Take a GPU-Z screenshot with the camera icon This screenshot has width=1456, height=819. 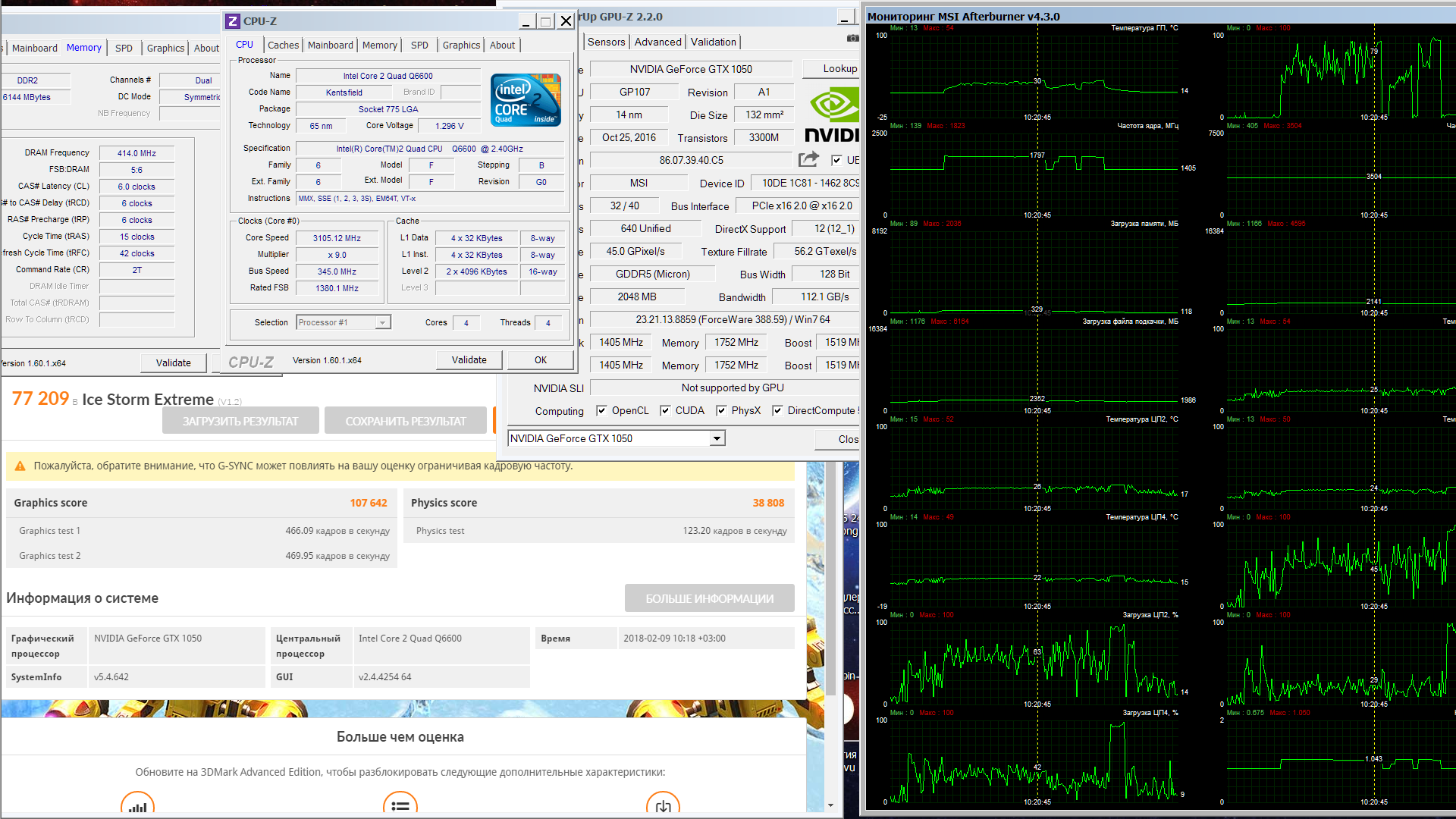852,39
